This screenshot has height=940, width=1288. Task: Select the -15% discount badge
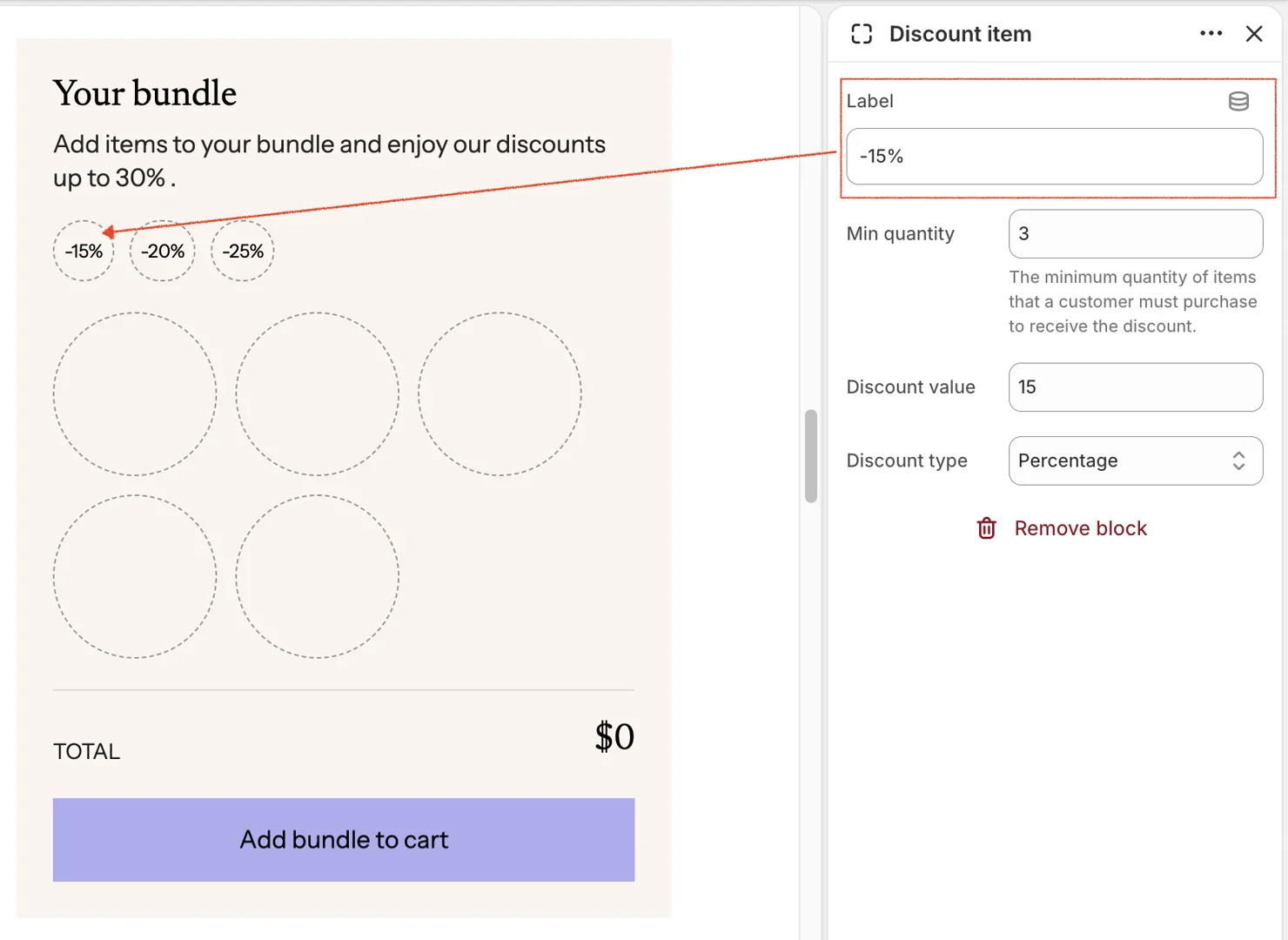click(84, 252)
